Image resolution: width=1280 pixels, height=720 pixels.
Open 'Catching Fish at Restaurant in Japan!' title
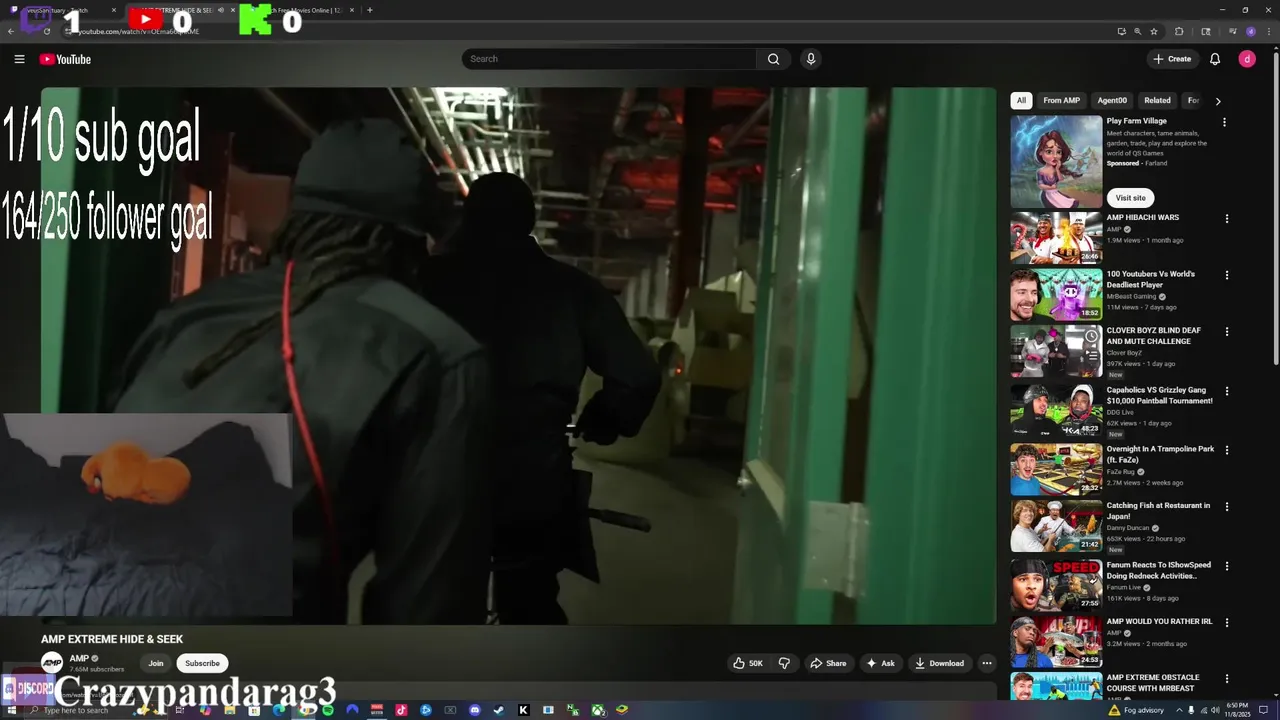pyautogui.click(x=1158, y=511)
